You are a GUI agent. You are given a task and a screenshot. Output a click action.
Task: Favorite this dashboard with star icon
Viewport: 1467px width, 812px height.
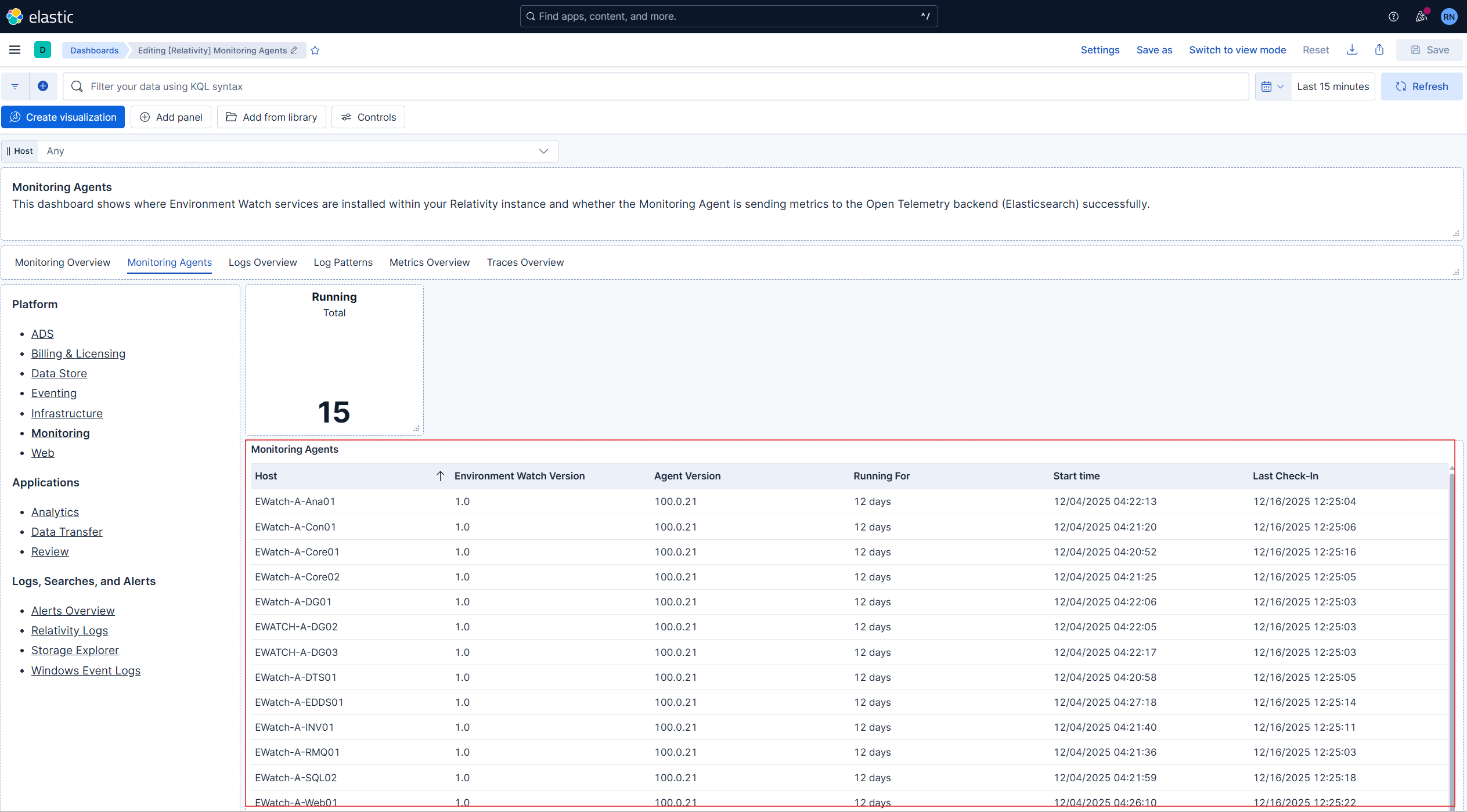315,50
